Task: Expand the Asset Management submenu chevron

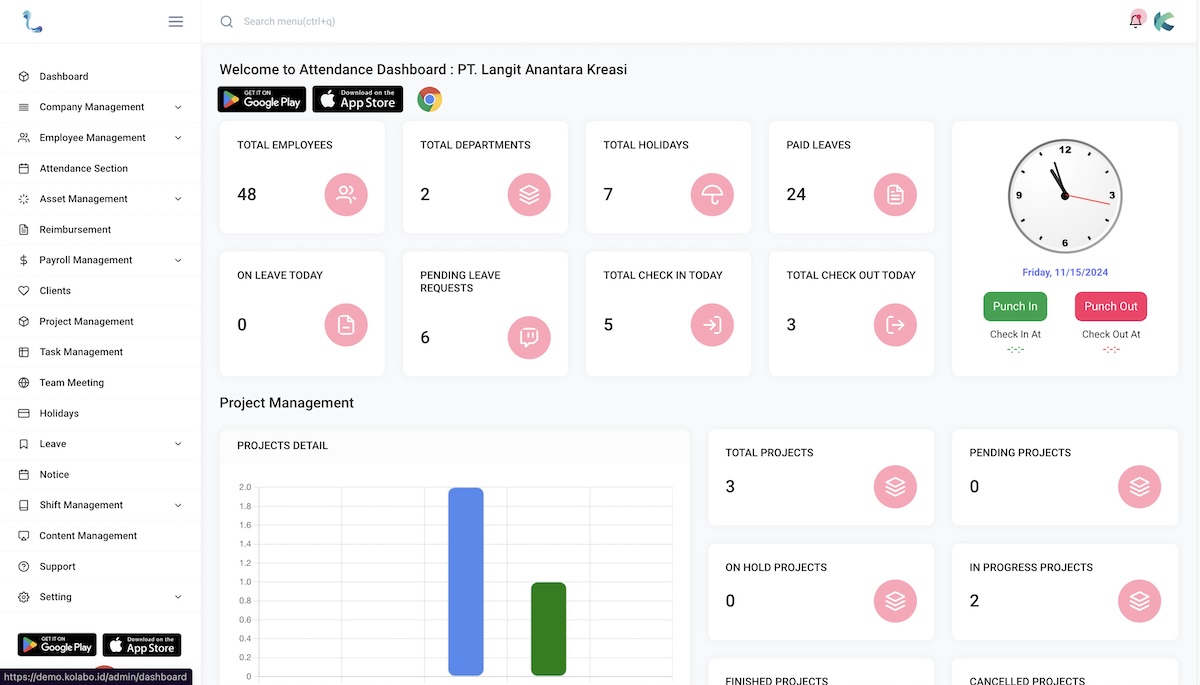Action: click(178, 199)
